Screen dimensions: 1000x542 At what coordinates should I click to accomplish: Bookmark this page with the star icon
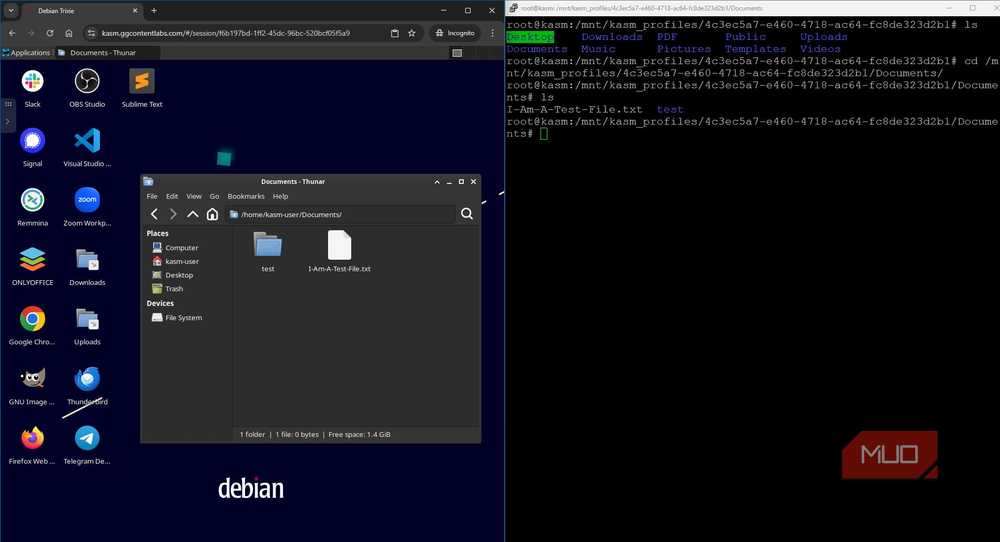click(x=412, y=33)
